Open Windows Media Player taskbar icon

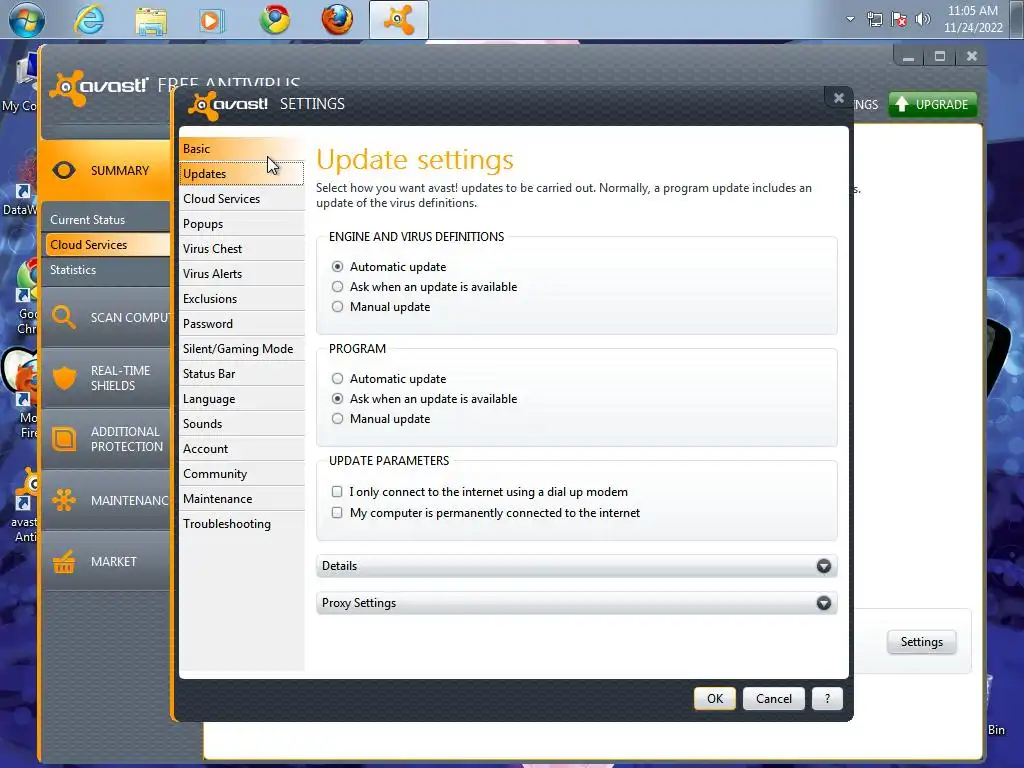(210, 20)
